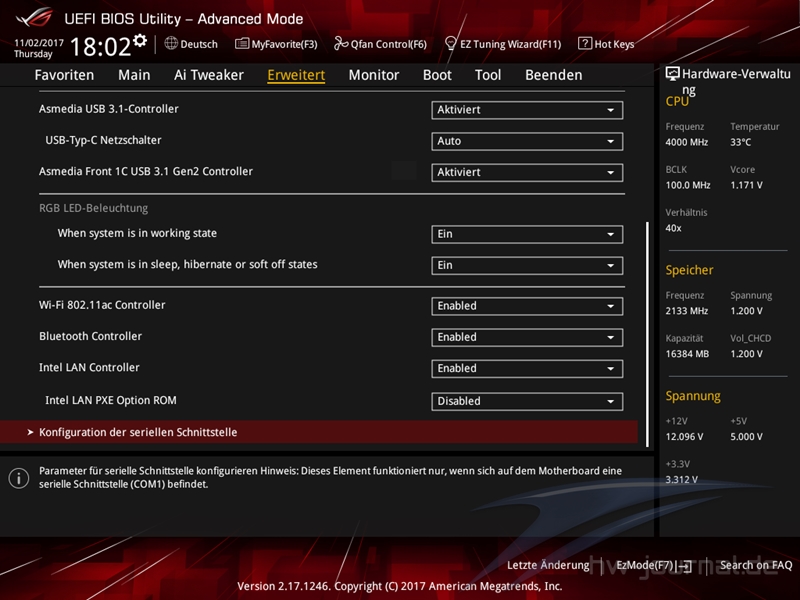Click the EzMode(F7) switch arrow icon

685,566
